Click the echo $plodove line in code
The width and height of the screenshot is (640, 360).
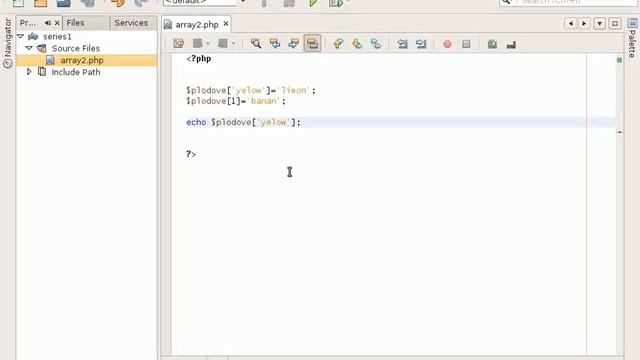point(243,122)
